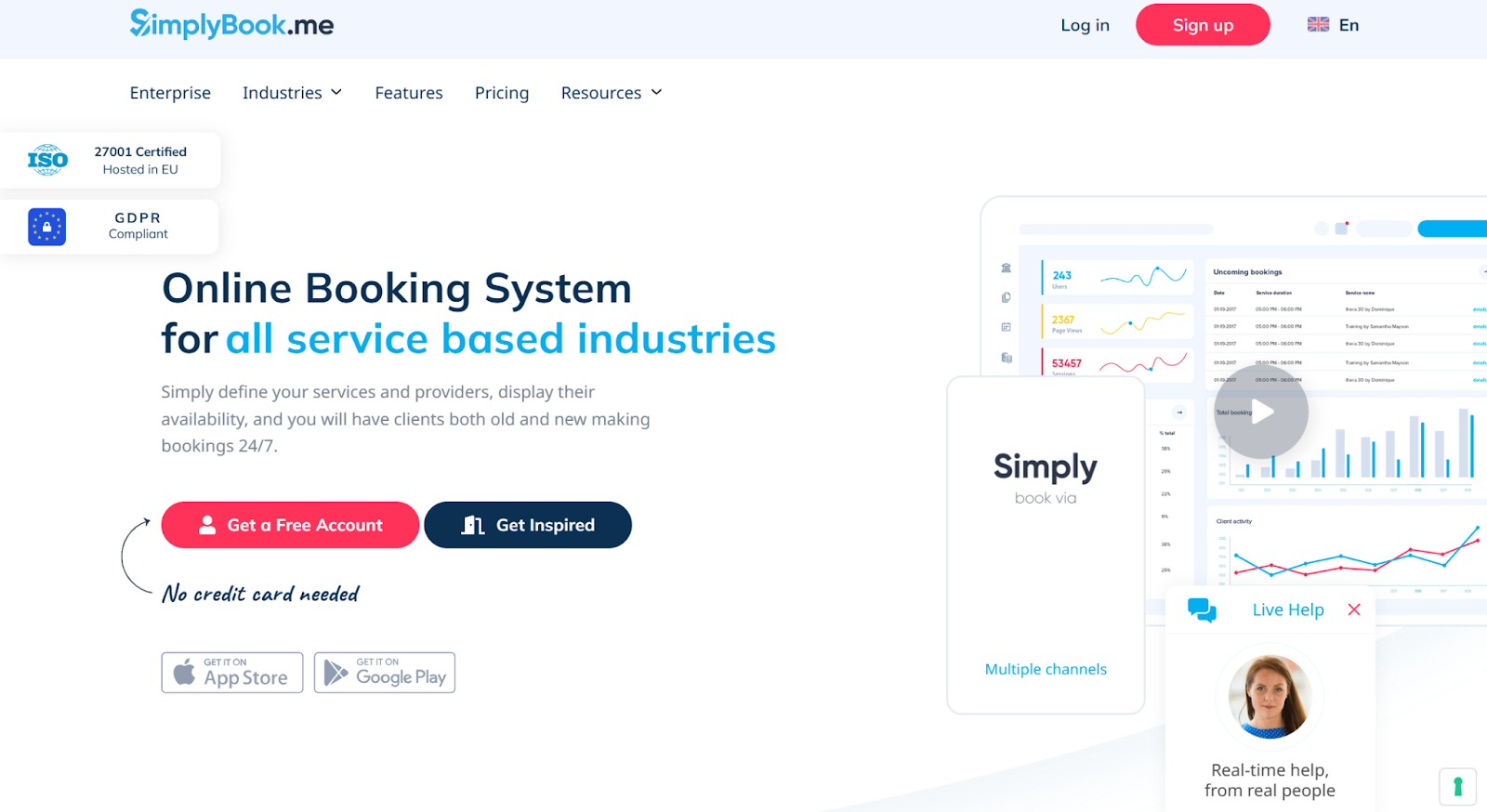Select the Client activity chart title
The width and height of the screenshot is (1487, 812).
[x=1234, y=521]
